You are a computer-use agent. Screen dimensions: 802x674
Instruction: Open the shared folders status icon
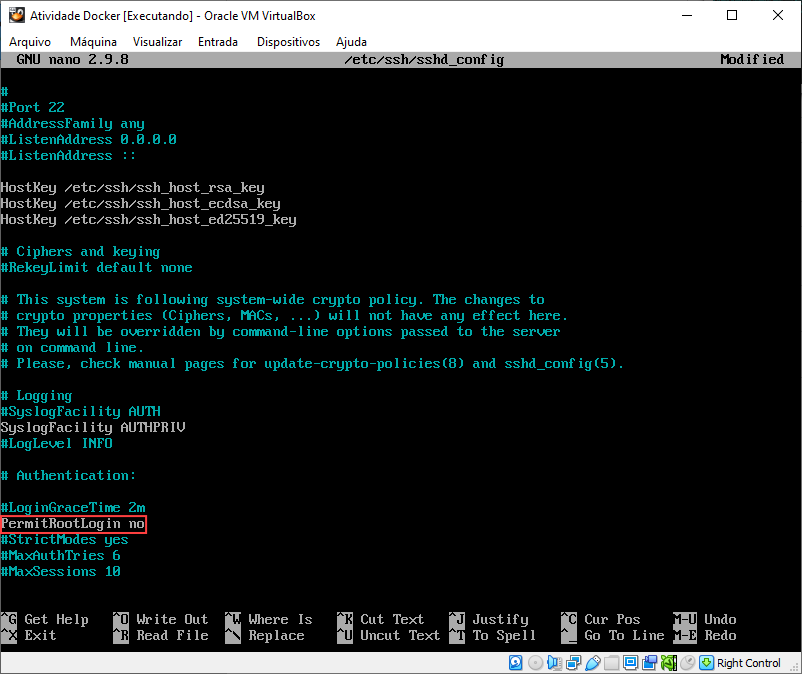click(x=611, y=663)
